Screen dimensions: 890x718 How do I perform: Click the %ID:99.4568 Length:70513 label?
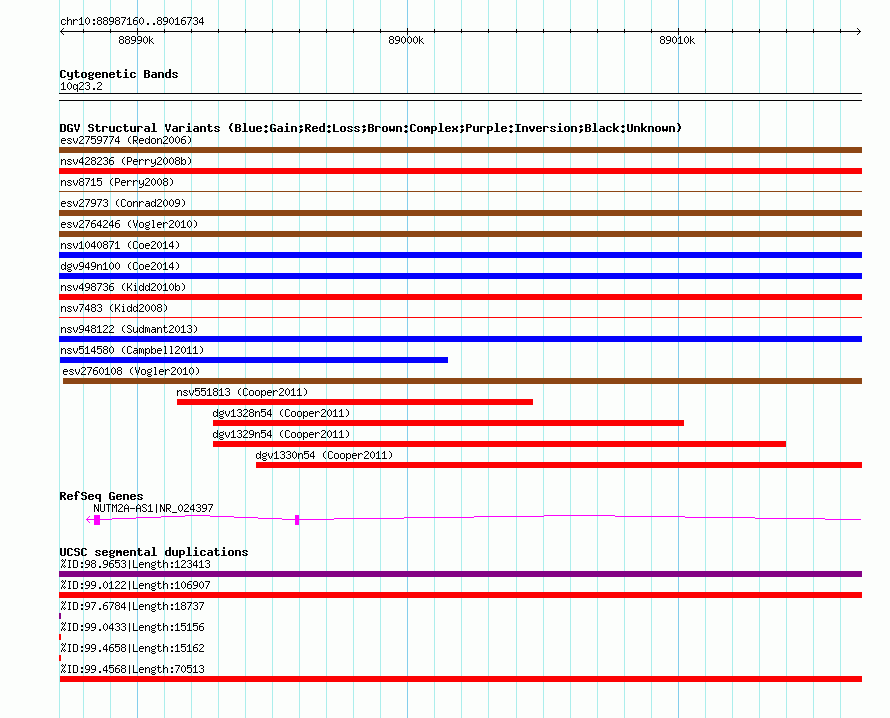[132, 669]
